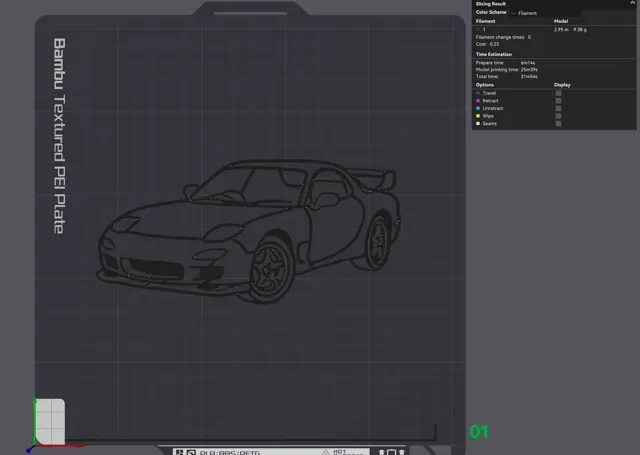
Task: Click the Time Estimation header
Action: [x=493, y=54]
